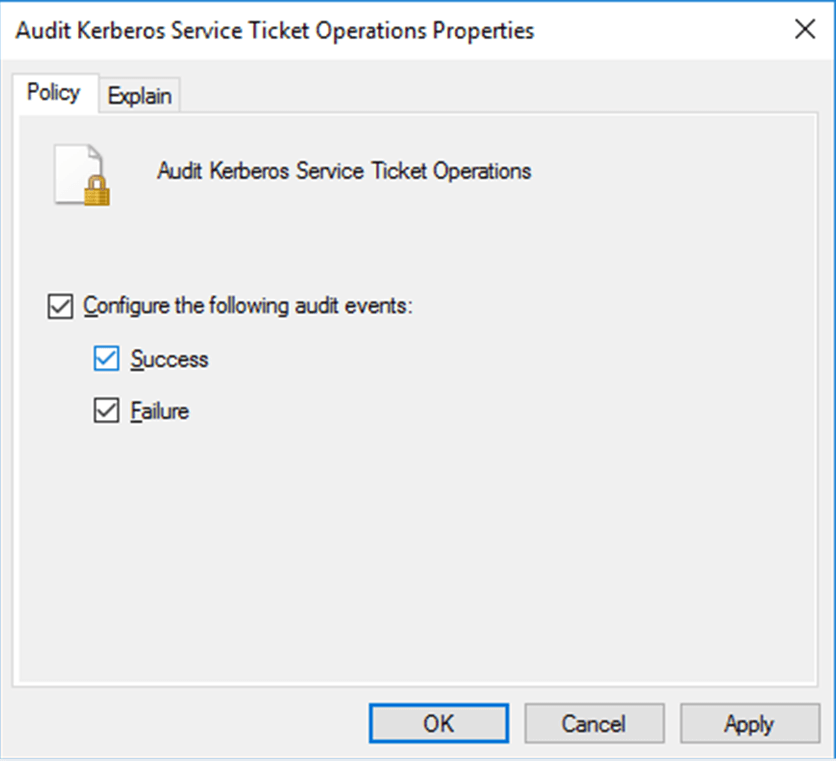Image resolution: width=836 pixels, height=761 pixels.
Task: Click empty tab strip right of Explain
Action: click(500, 95)
